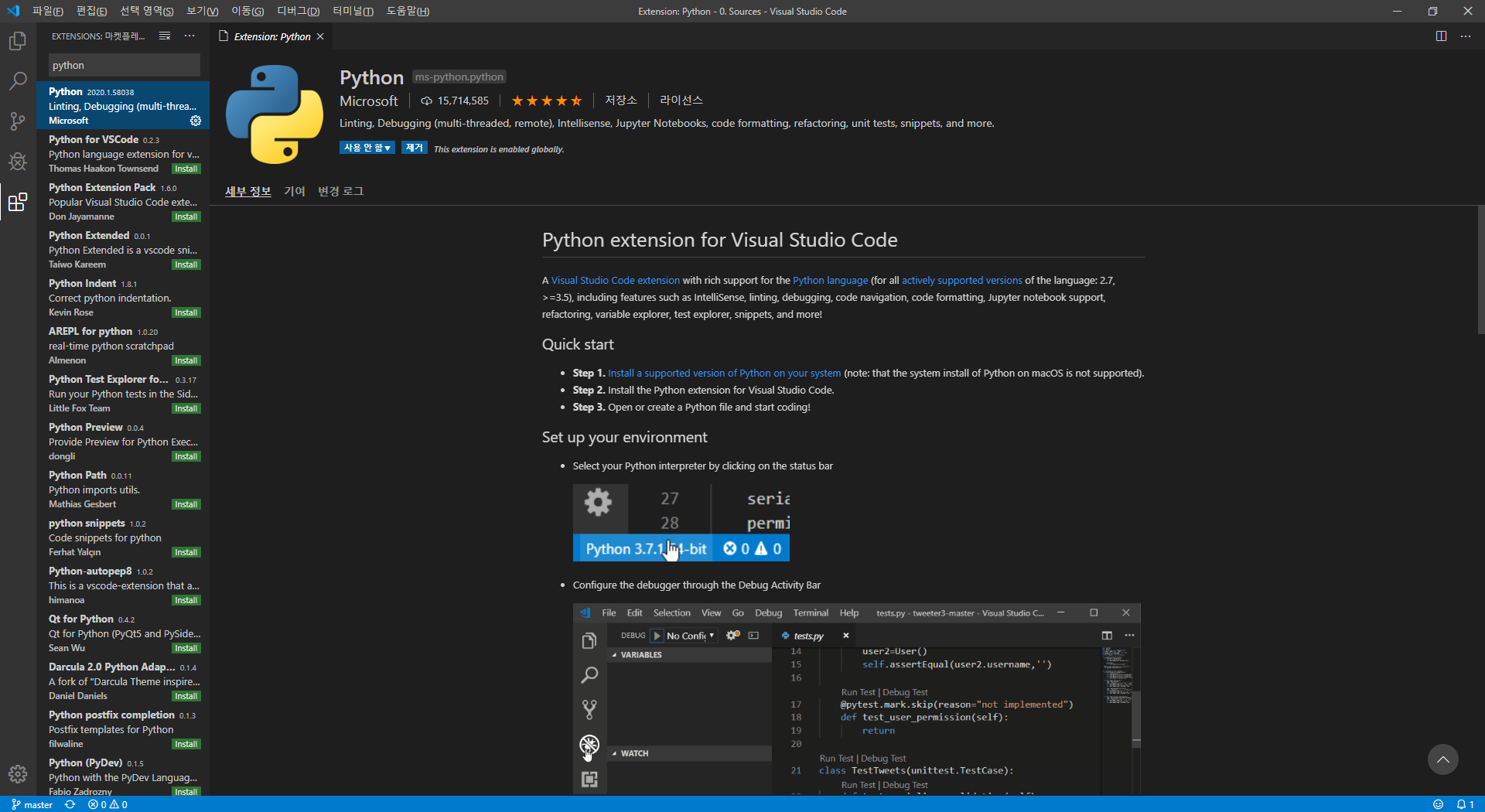This screenshot has width=1485, height=812.
Task: Install python snippets extension
Action: [186, 552]
